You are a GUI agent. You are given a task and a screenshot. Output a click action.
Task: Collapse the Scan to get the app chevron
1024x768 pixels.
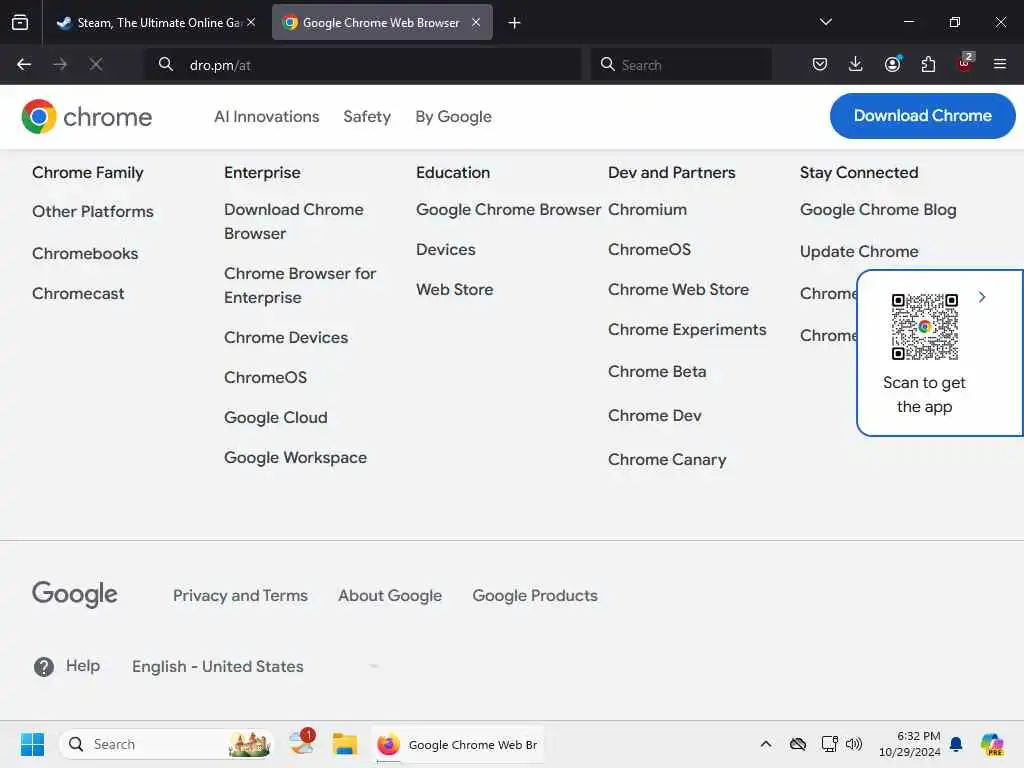pos(982,297)
